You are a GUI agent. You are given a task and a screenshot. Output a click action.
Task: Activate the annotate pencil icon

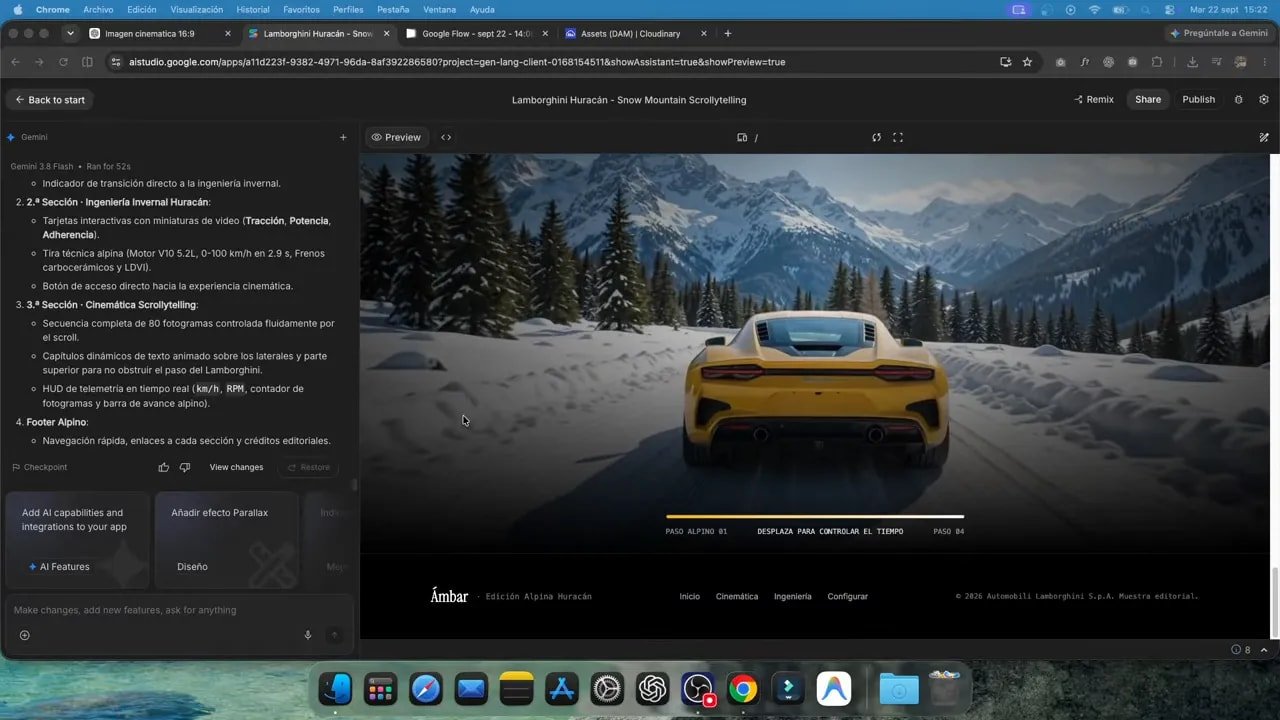coord(1264,138)
